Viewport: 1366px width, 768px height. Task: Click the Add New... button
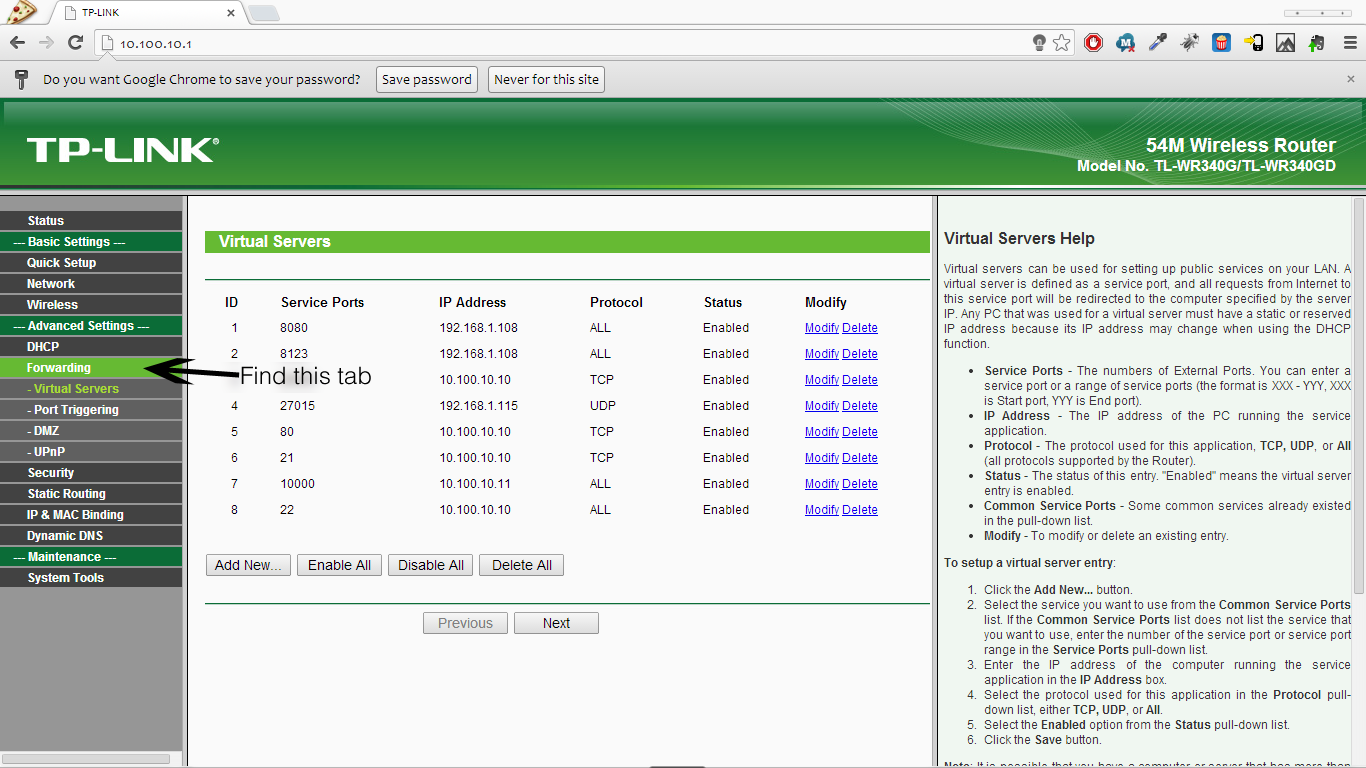248,565
